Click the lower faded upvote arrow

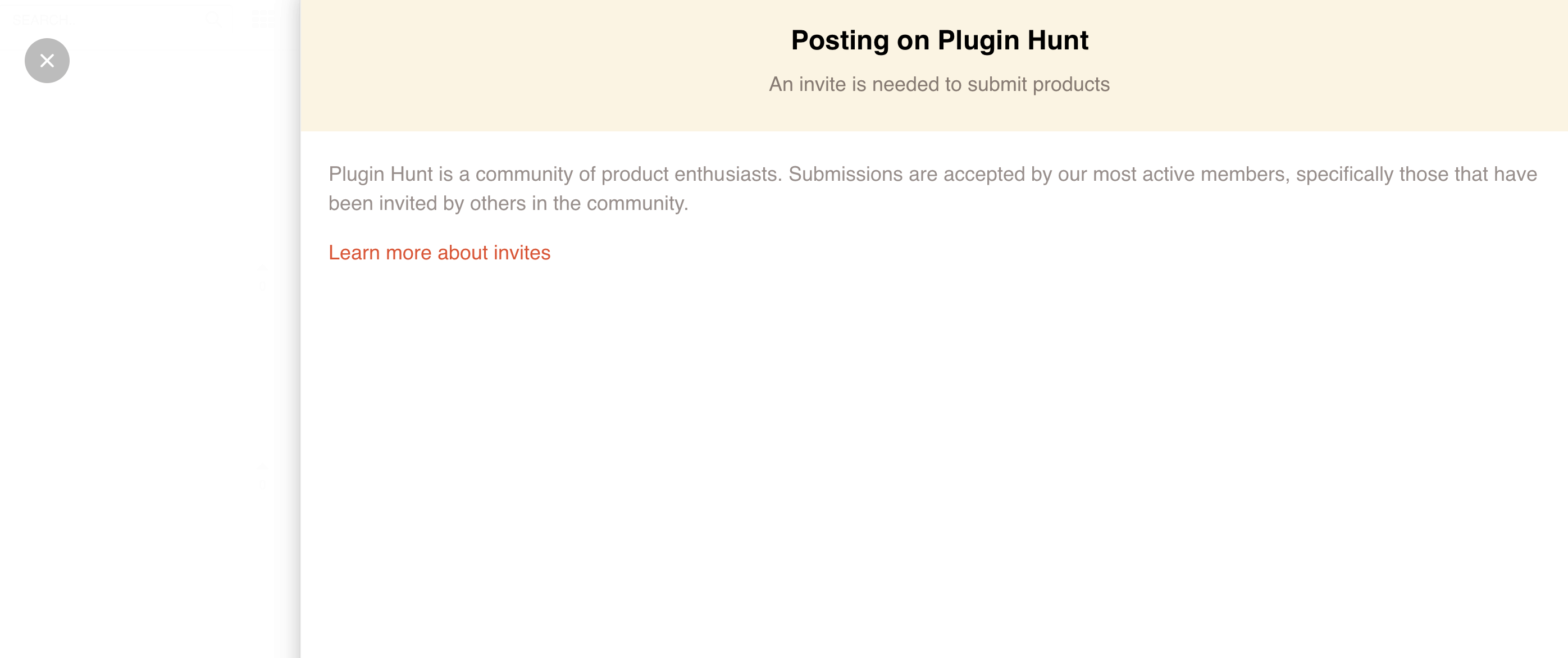tap(262, 467)
